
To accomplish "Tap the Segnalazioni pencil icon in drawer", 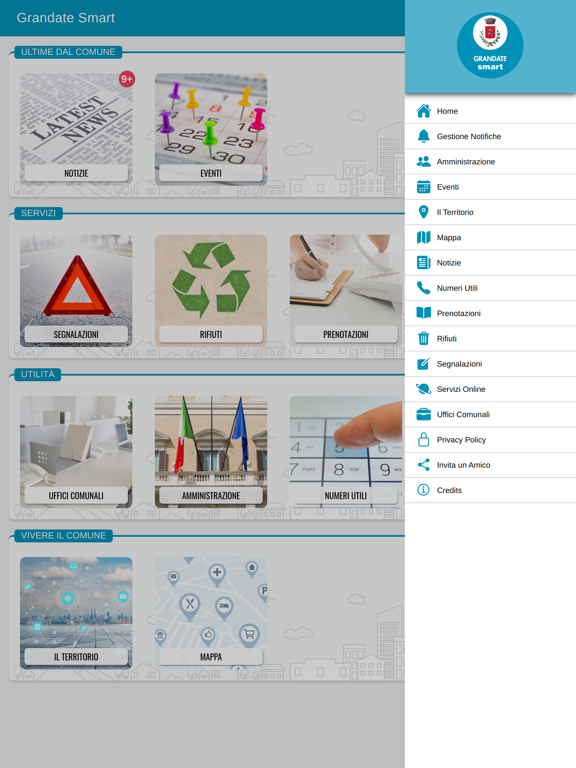I will (x=423, y=363).
